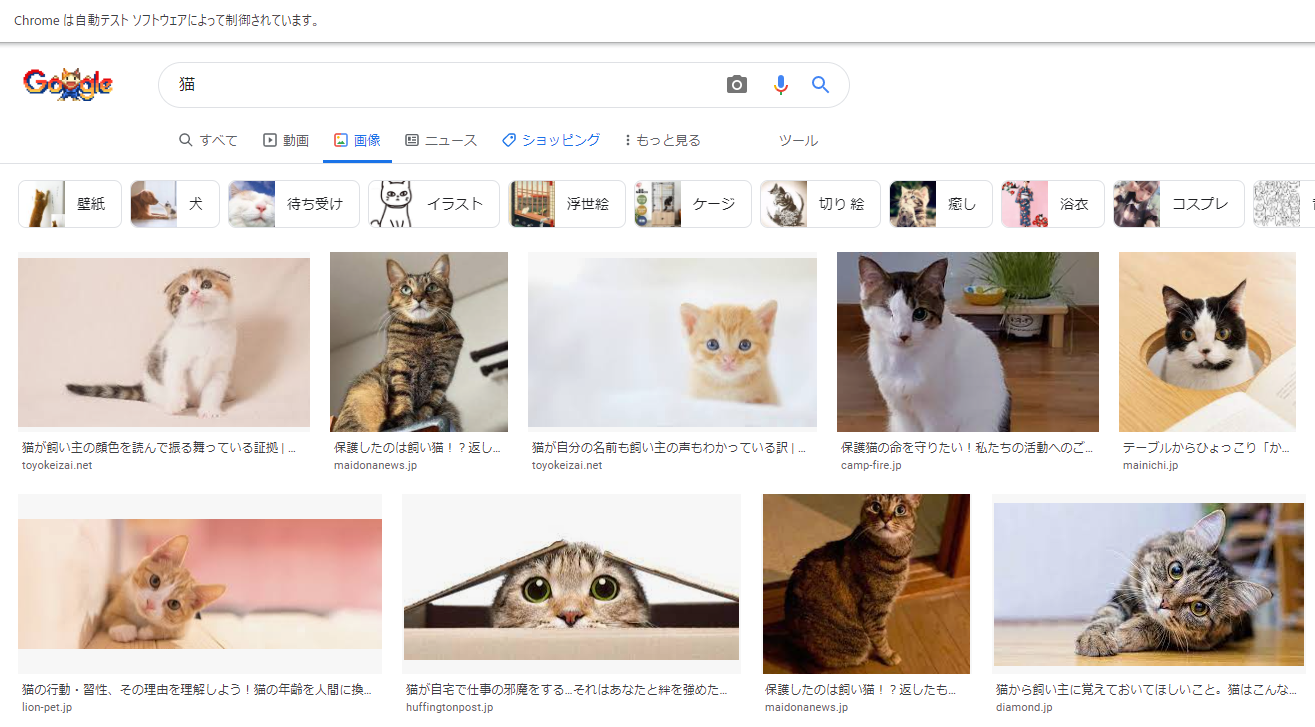Open orange kitten on white background image
The width and height of the screenshot is (1315, 727).
tap(672, 343)
